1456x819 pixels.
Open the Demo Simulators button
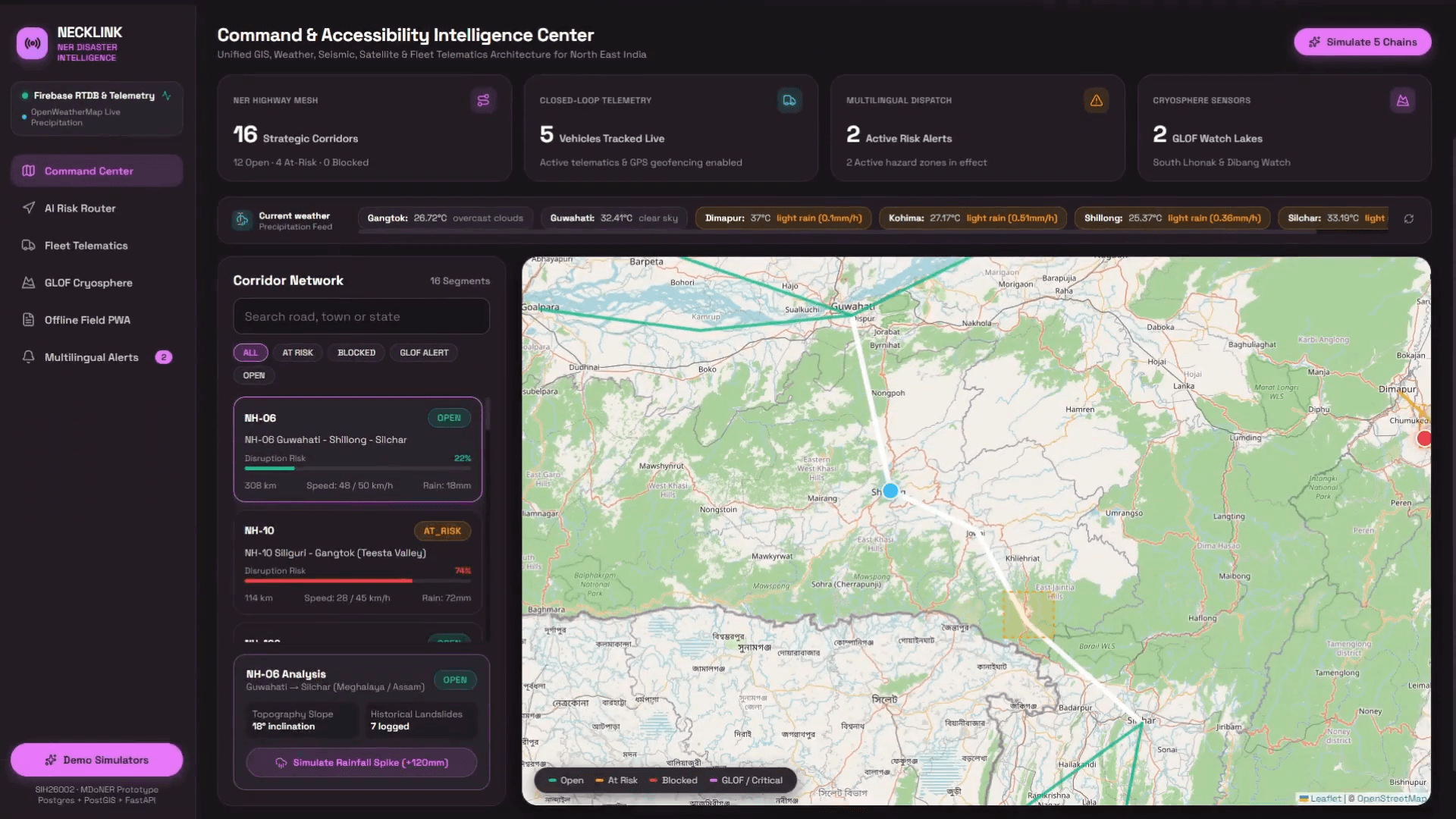point(96,760)
